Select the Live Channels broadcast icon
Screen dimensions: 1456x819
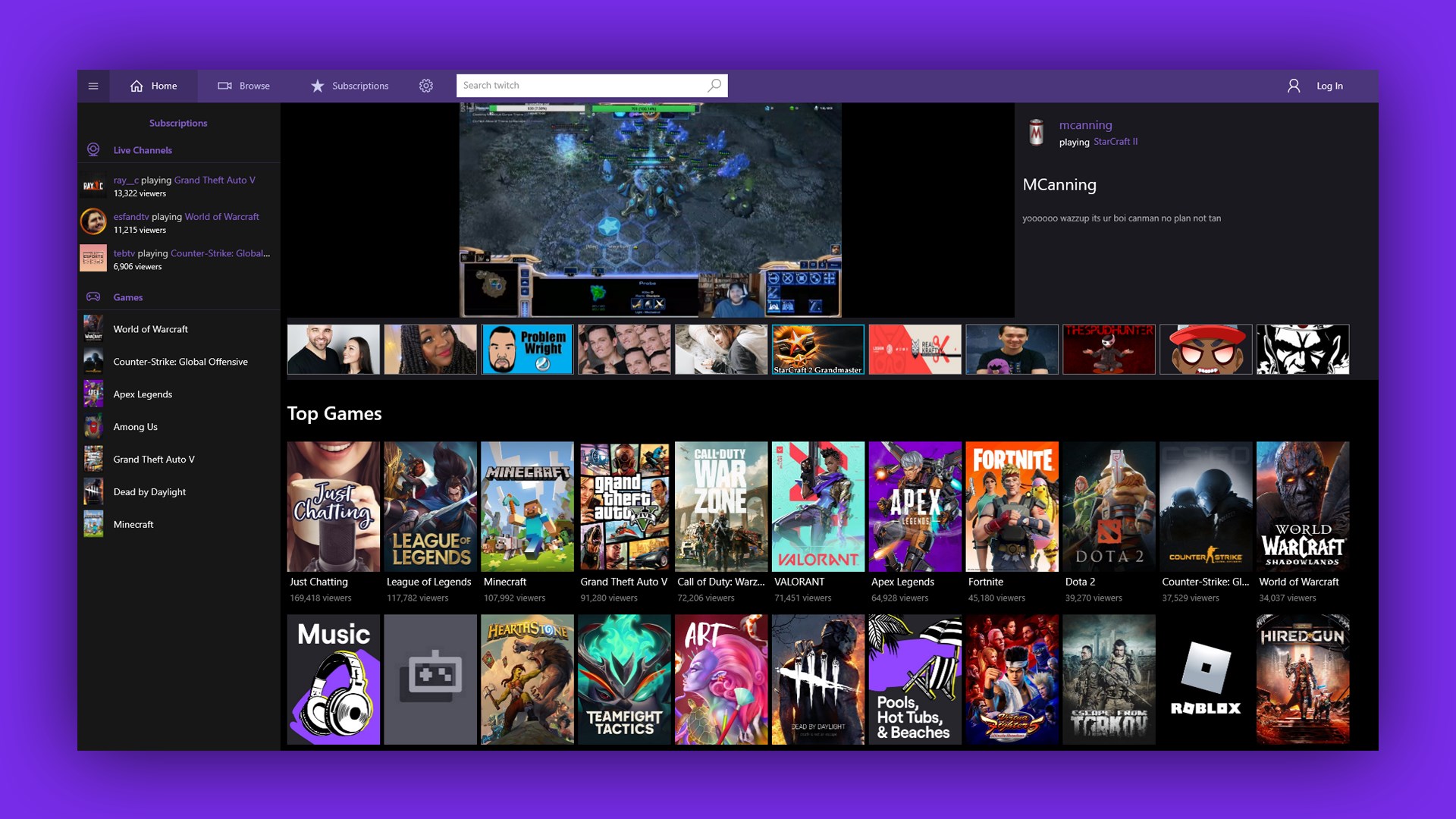(93, 150)
